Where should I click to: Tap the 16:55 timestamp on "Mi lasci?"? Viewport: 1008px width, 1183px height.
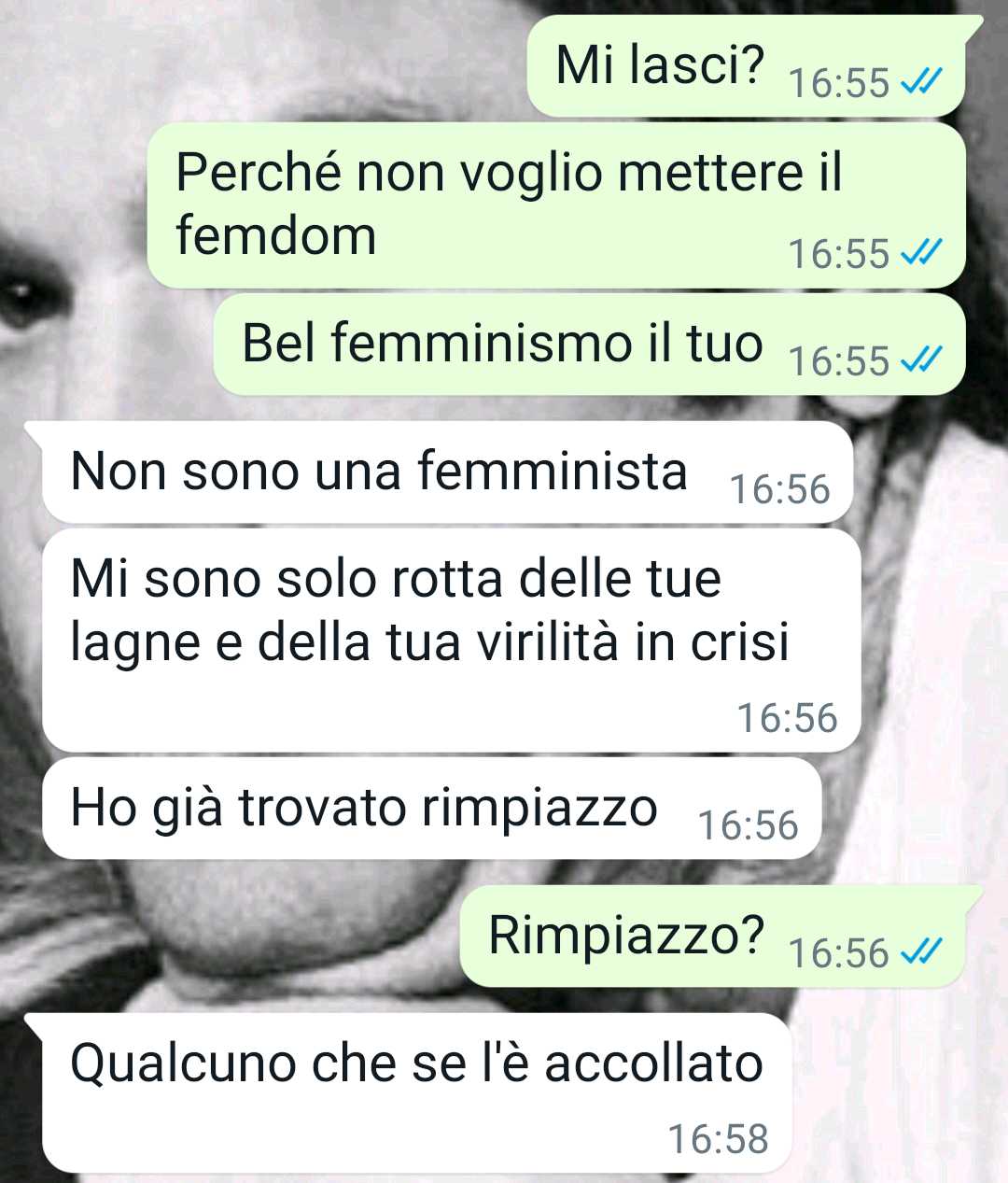(839, 84)
